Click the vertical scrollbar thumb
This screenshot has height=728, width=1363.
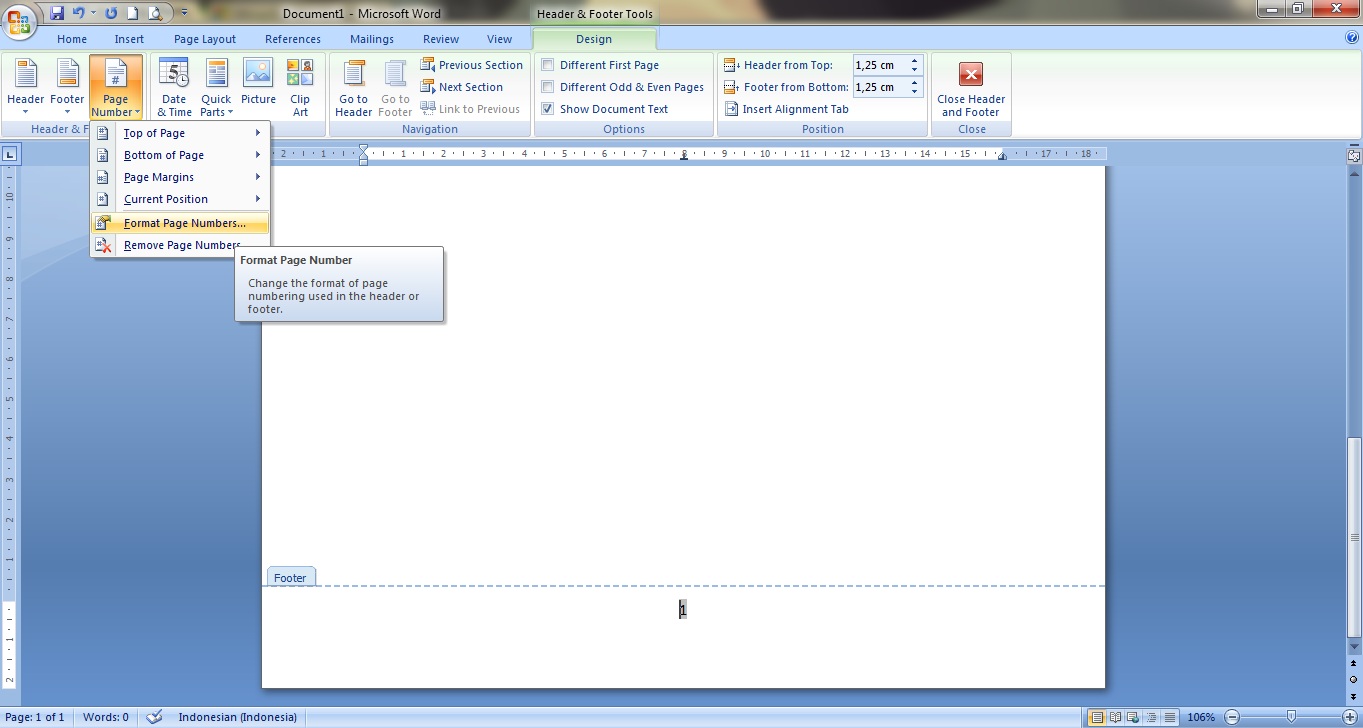[1354, 537]
